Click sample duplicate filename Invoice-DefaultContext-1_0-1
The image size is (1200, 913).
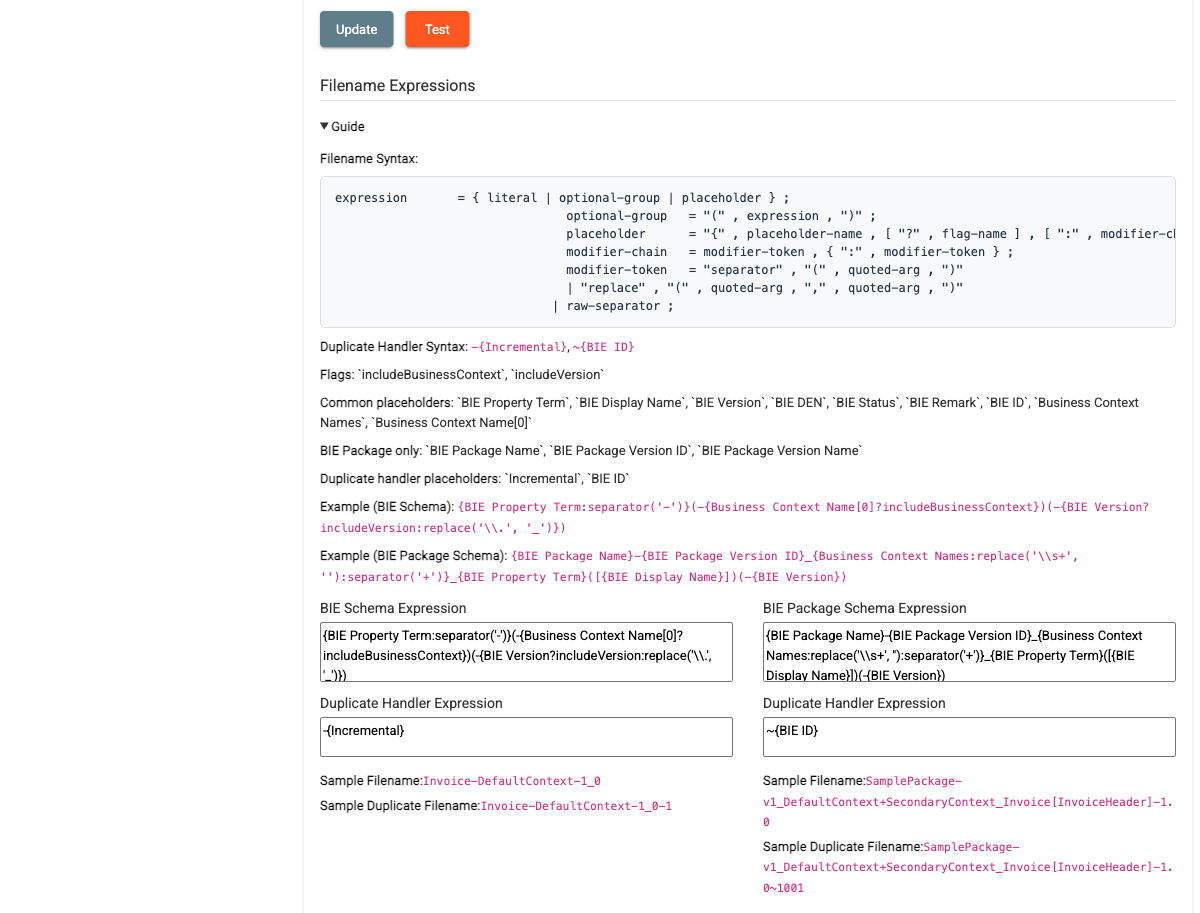[576, 806]
